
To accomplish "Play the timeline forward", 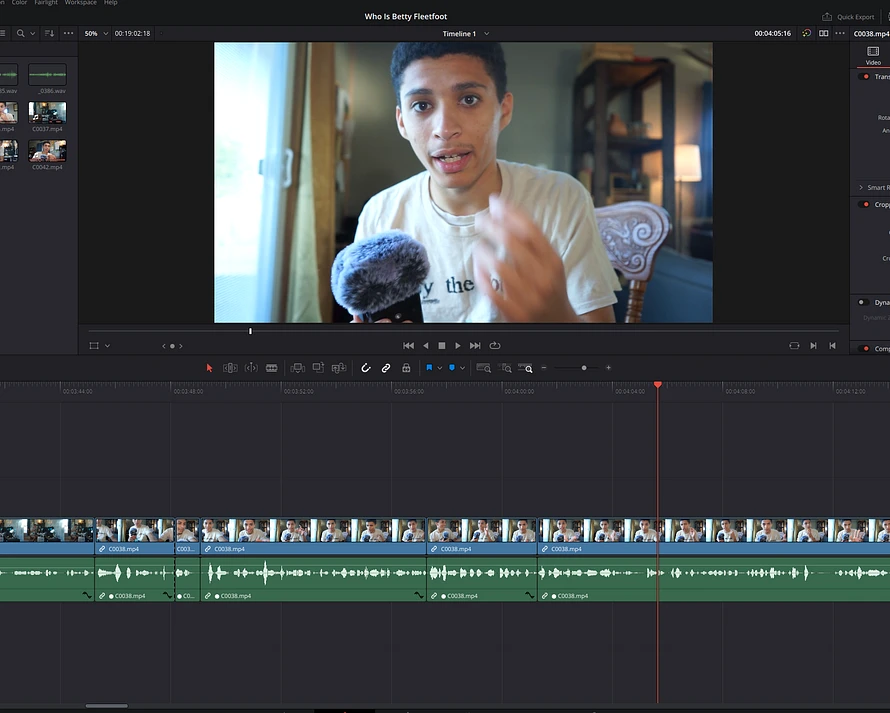I will pyautogui.click(x=458, y=346).
